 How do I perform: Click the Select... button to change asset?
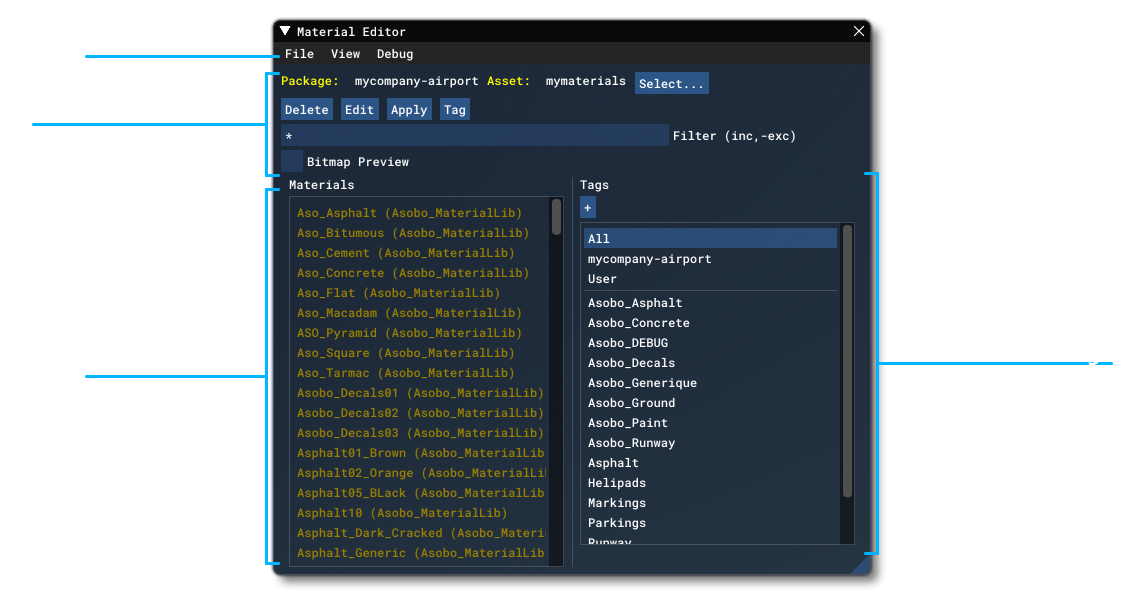click(x=671, y=82)
